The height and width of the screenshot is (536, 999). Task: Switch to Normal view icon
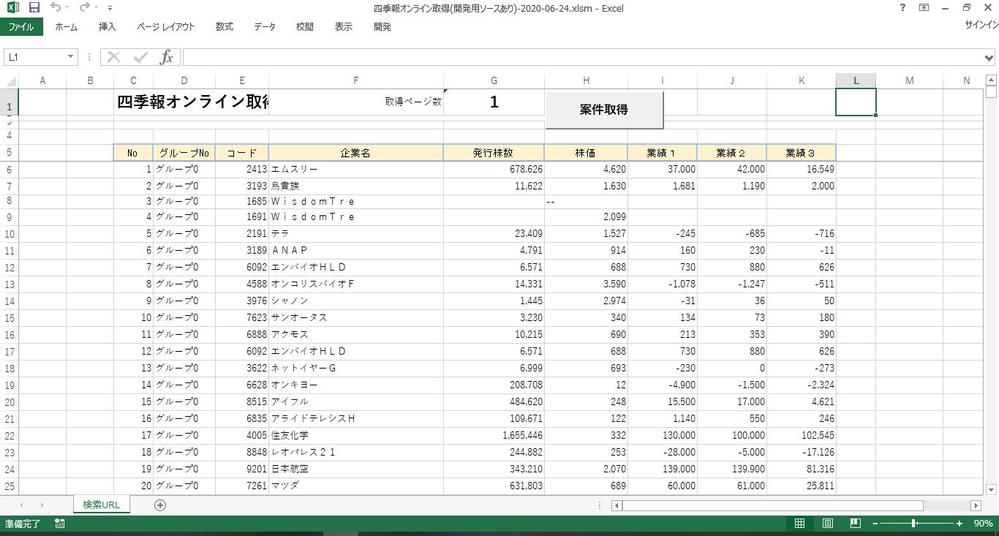pyautogui.click(x=800, y=523)
